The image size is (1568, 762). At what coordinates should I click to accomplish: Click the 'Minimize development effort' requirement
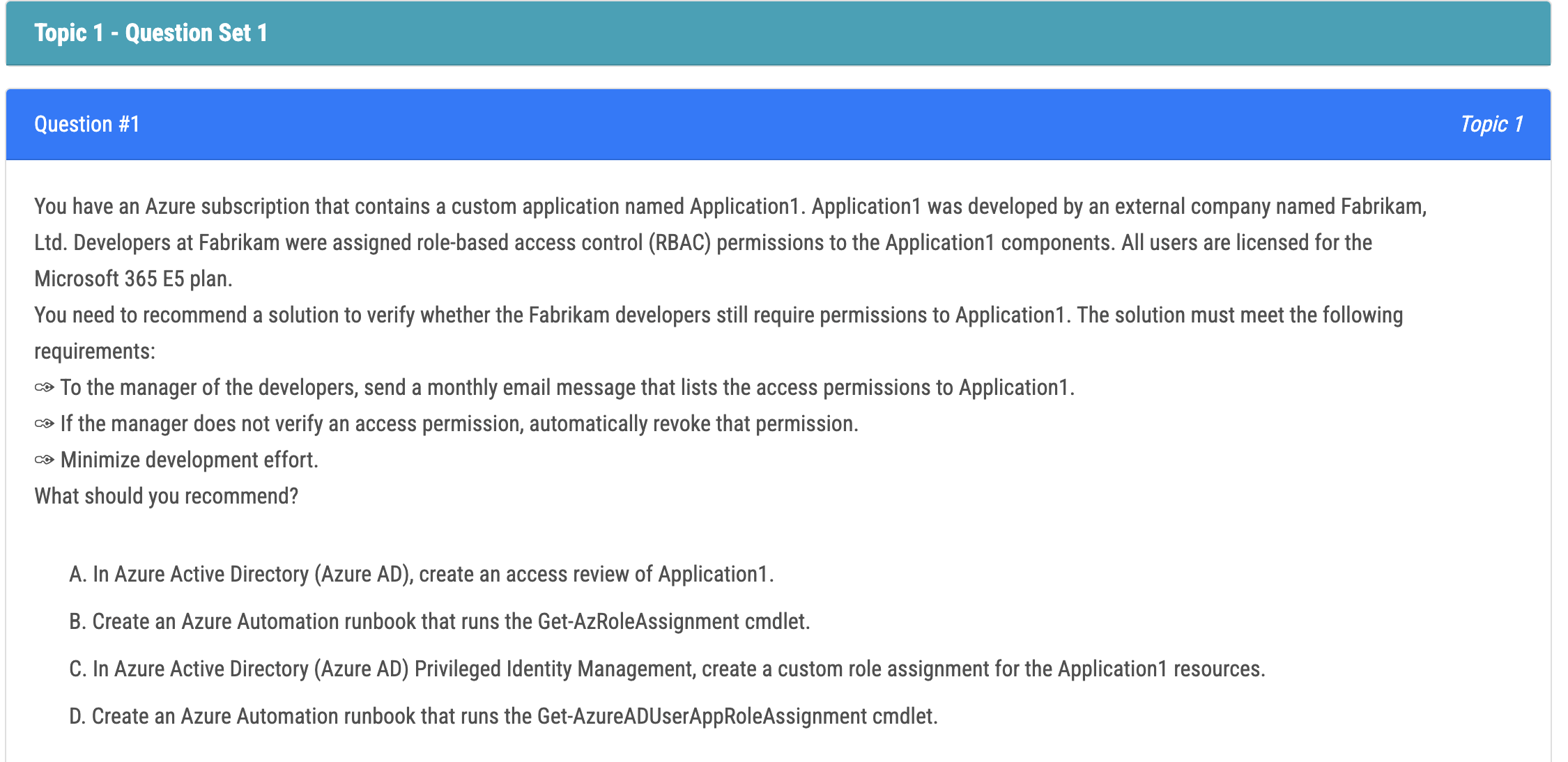(x=189, y=460)
